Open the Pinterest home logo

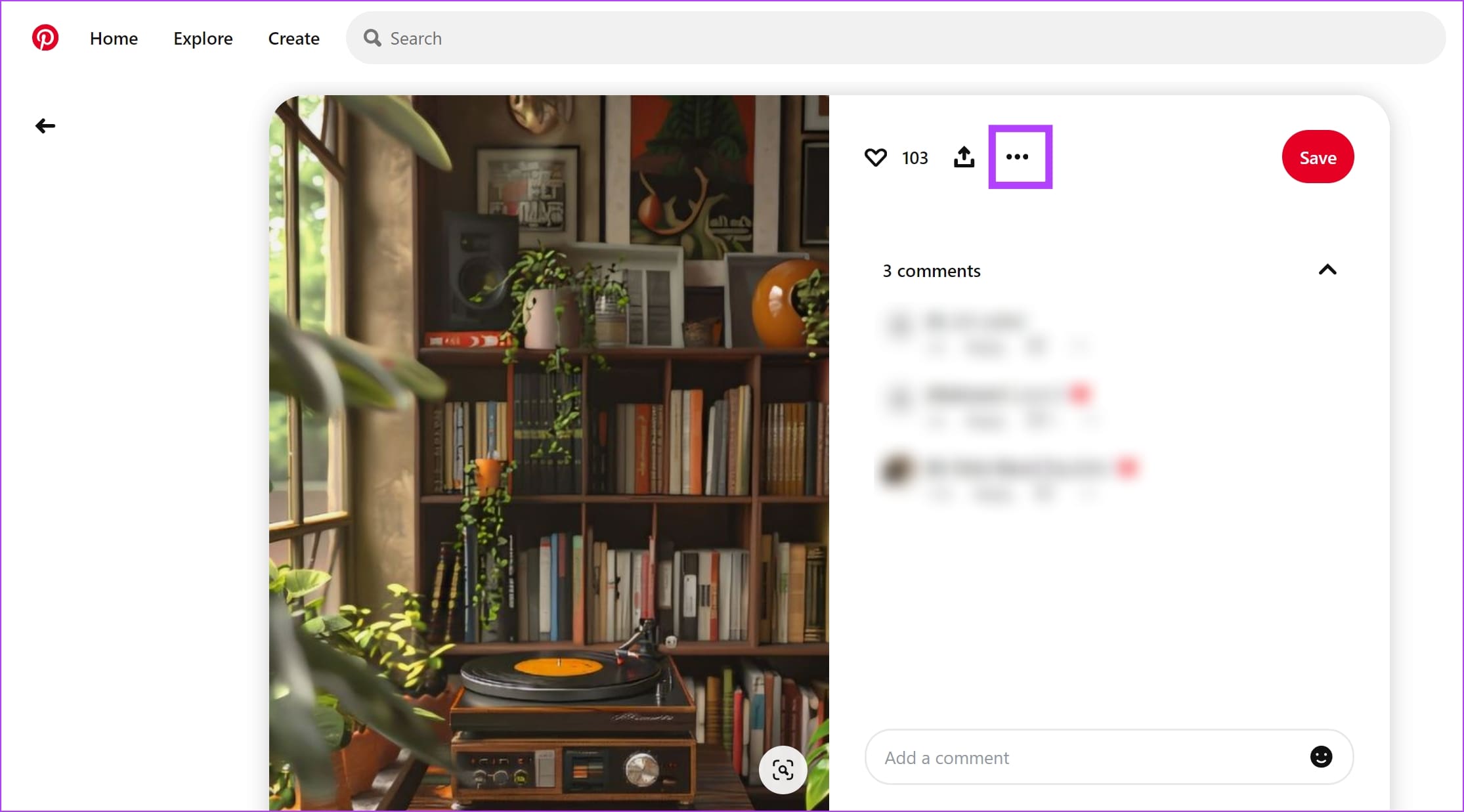click(x=45, y=37)
